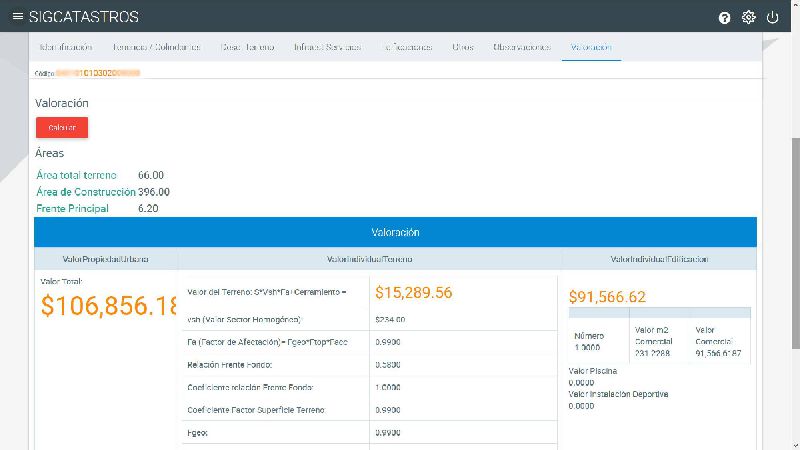
Task: Switch to the Infraes./Servicios tab
Action: coord(328,47)
